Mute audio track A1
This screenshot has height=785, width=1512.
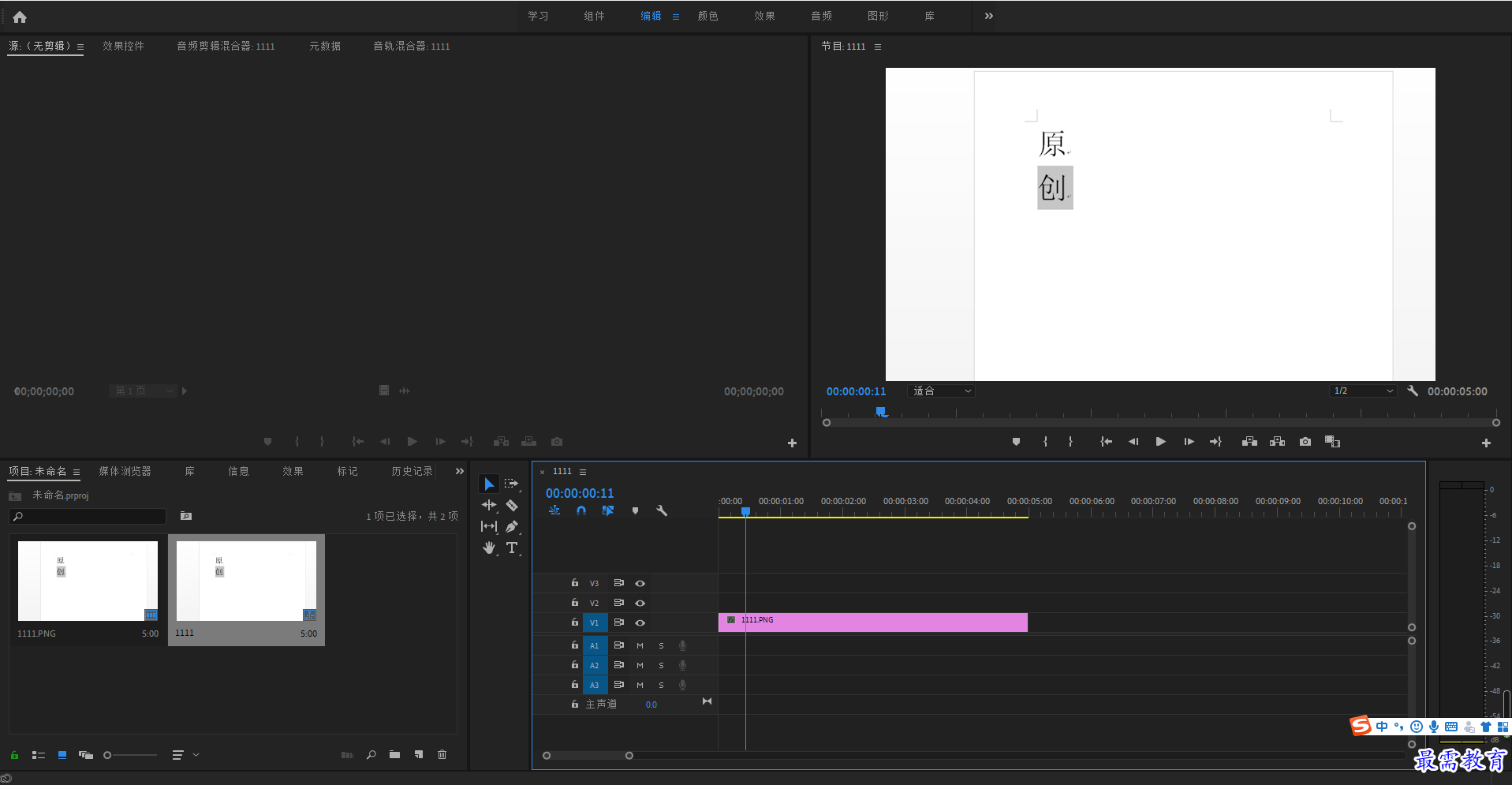[640, 646]
